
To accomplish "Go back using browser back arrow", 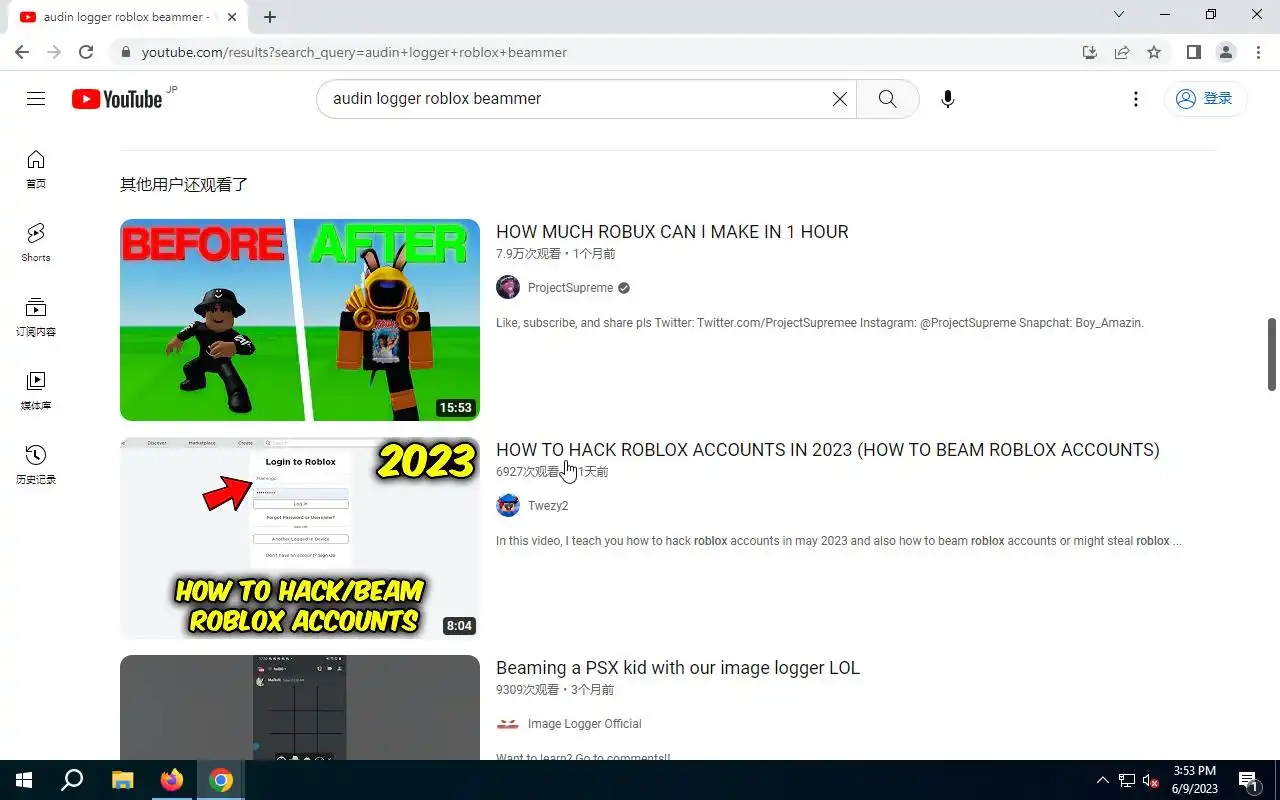I will pos(22,52).
